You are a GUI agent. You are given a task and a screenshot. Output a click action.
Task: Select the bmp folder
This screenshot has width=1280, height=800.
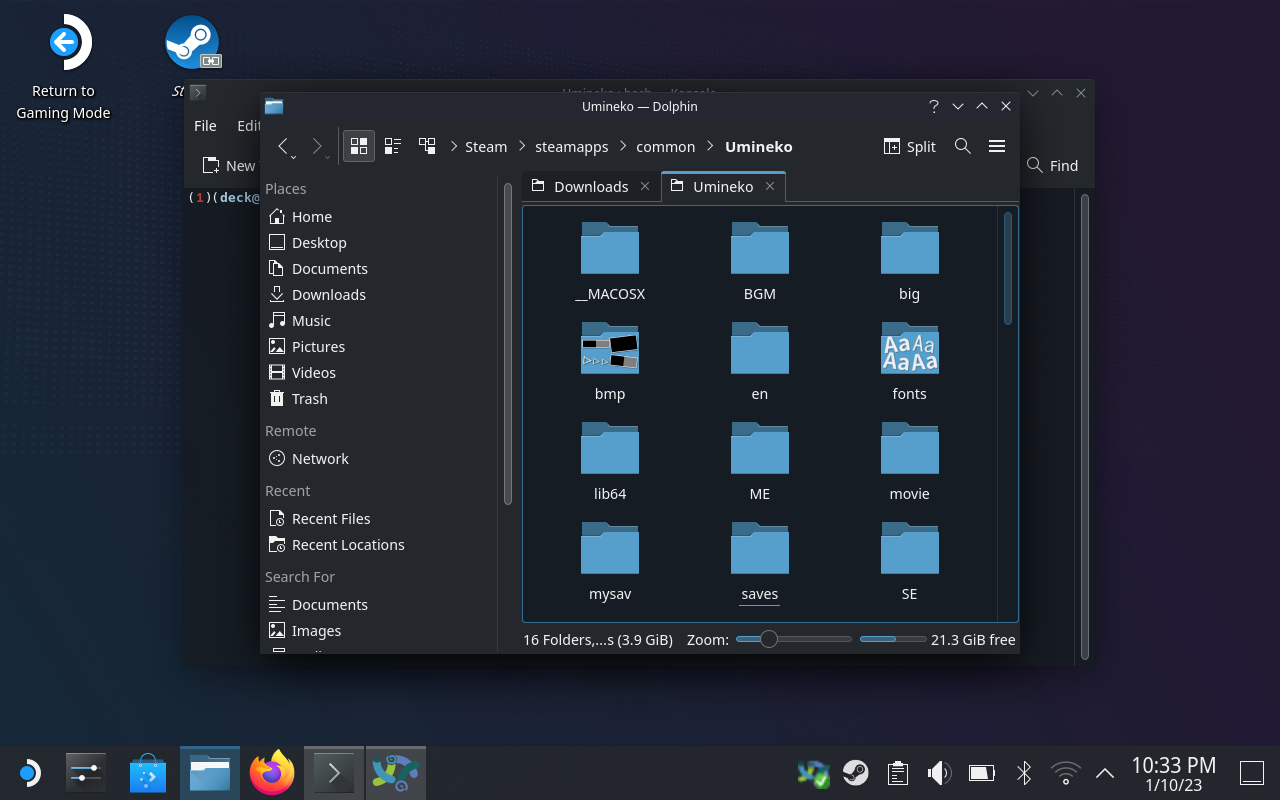pos(610,362)
